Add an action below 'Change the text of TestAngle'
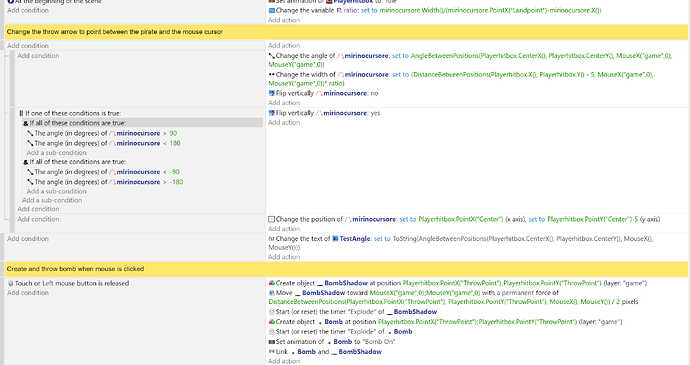This screenshot has width=690, height=365. point(284,257)
